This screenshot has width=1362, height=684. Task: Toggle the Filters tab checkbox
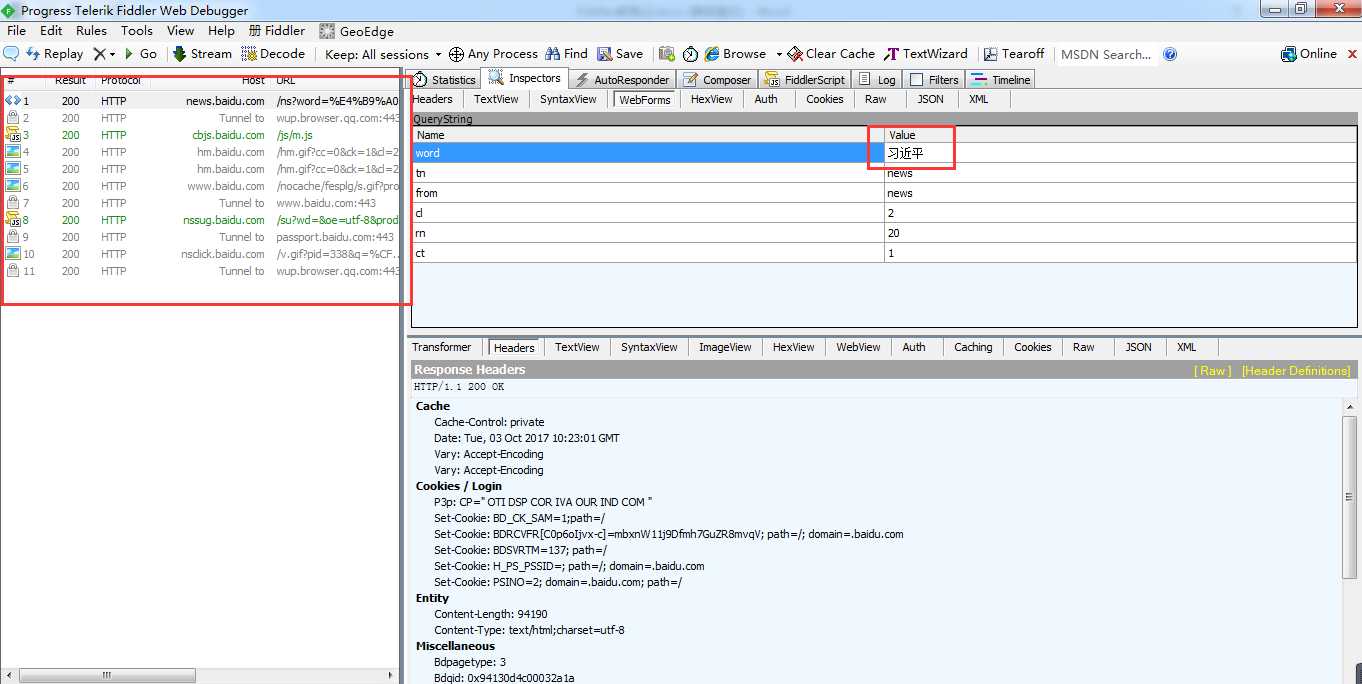pyautogui.click(x=917, y=79)
